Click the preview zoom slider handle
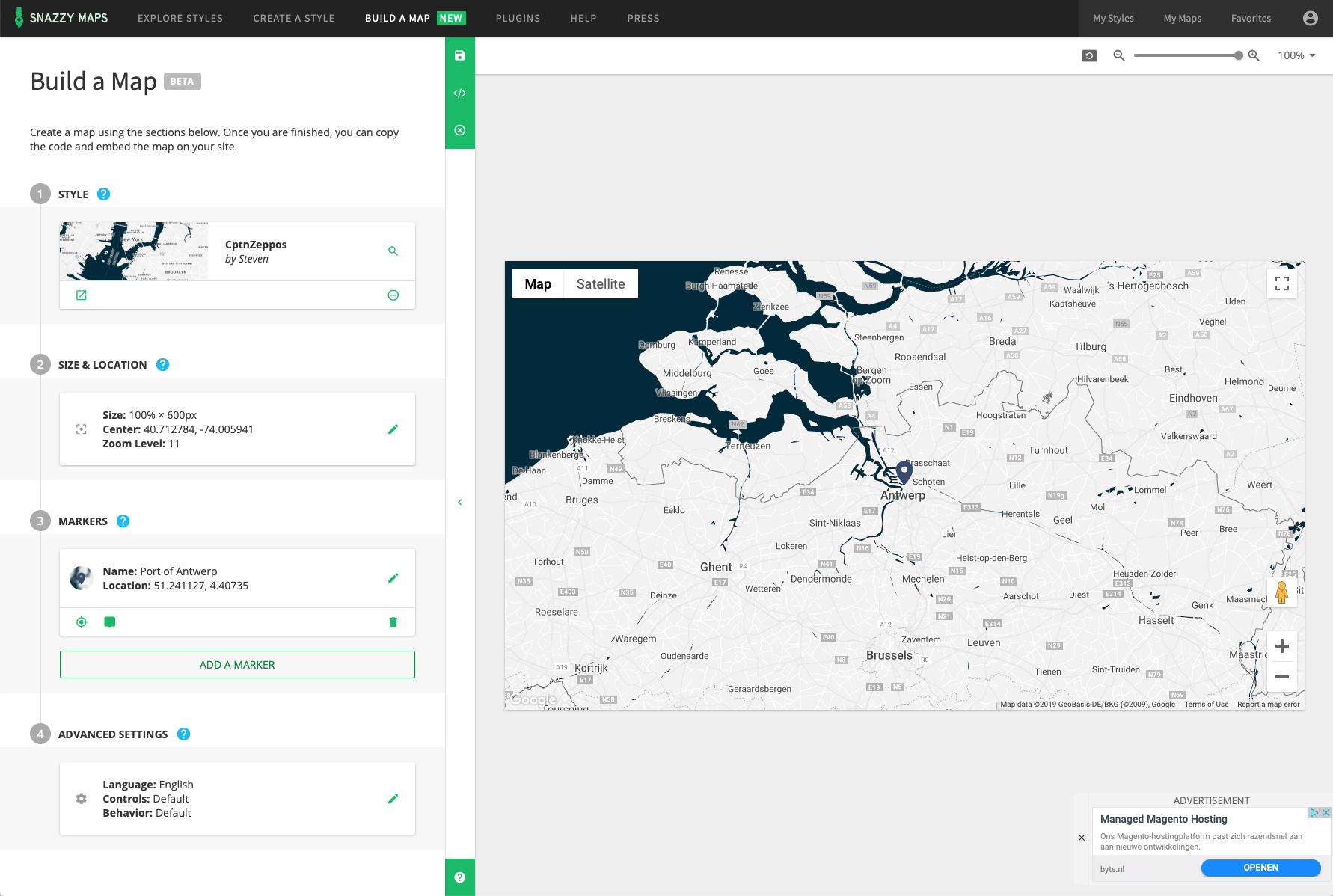The image size is (1333, 896). 1239,55
